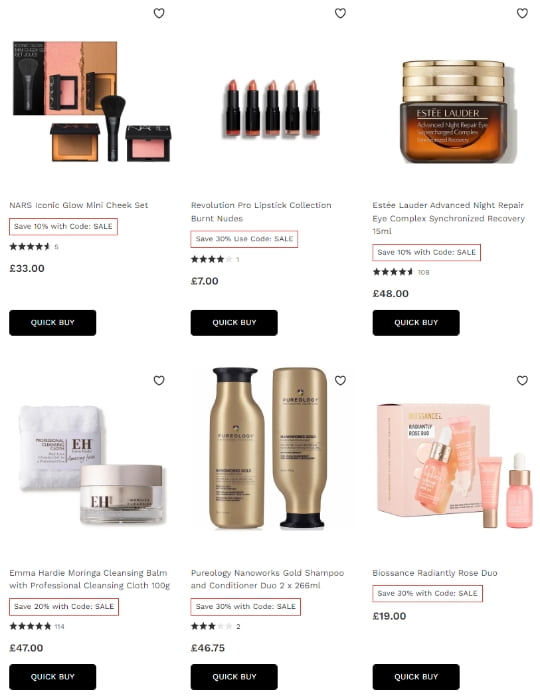The image size is (540, 700).
Task: View the Pureology gold bottles product image
Action: click(269, 448)
